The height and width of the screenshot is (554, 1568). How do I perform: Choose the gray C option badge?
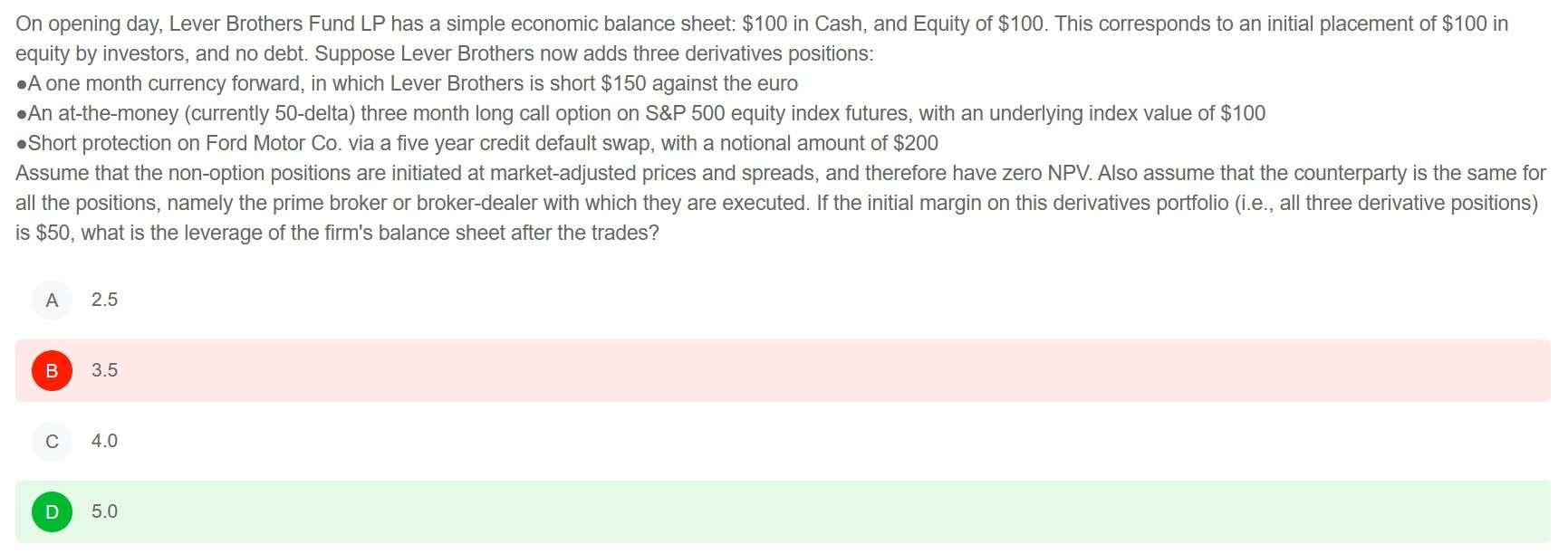point(52,441)
